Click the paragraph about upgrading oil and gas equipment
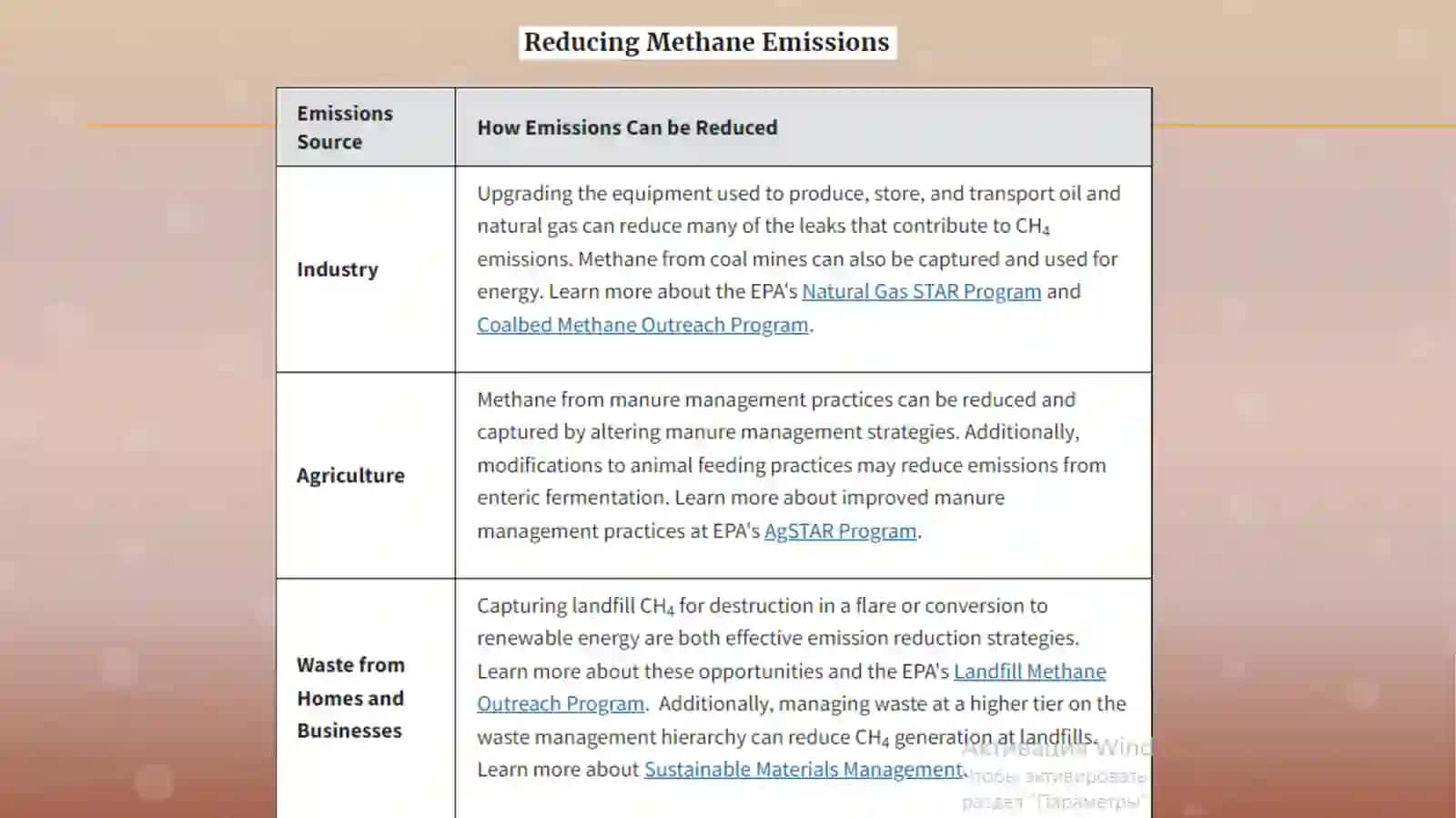Screen dimensions: 1456x818 799,259
